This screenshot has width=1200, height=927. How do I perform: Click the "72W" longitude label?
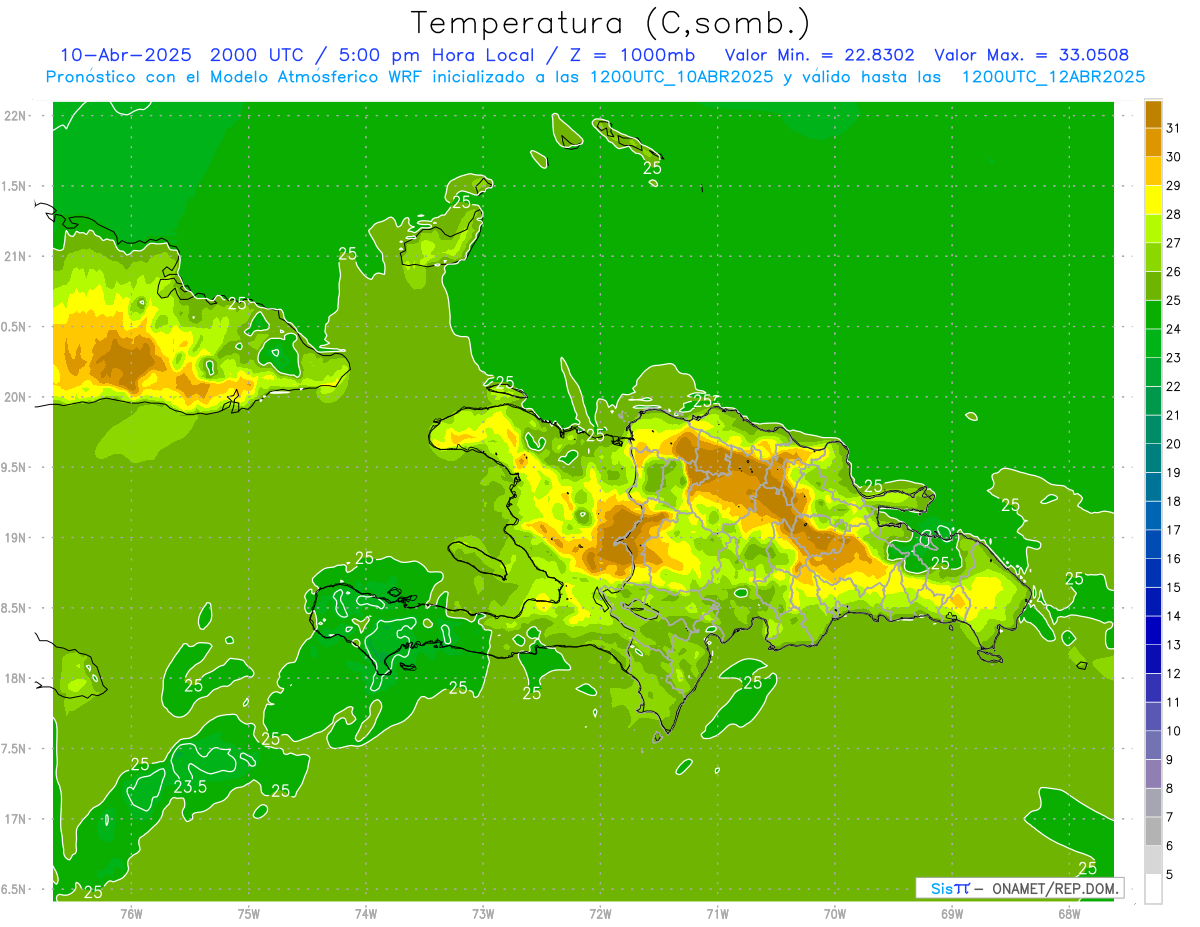[x=601, y=914]
